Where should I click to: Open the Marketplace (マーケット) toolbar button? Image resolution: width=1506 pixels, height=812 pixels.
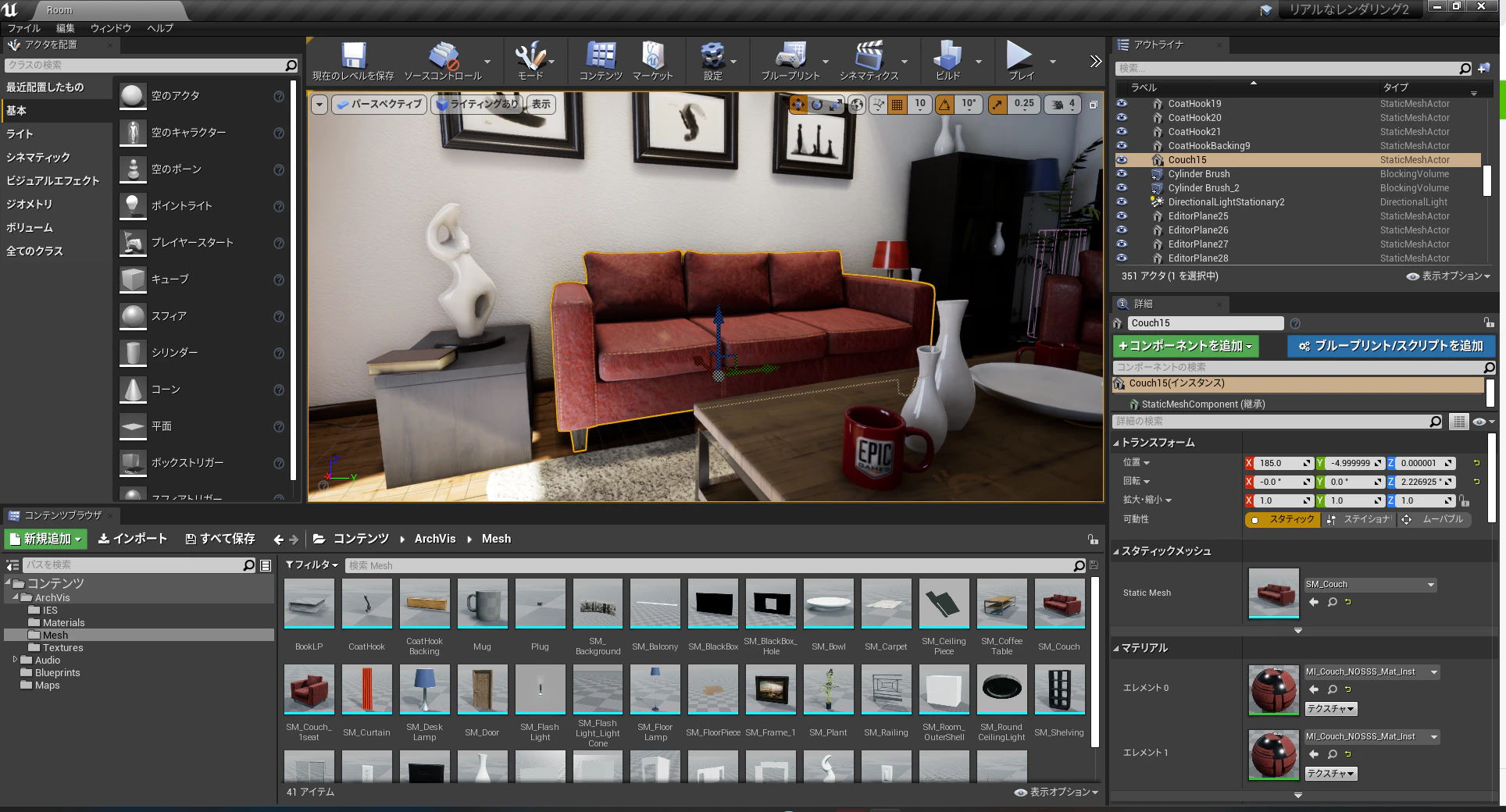[652, 61]
